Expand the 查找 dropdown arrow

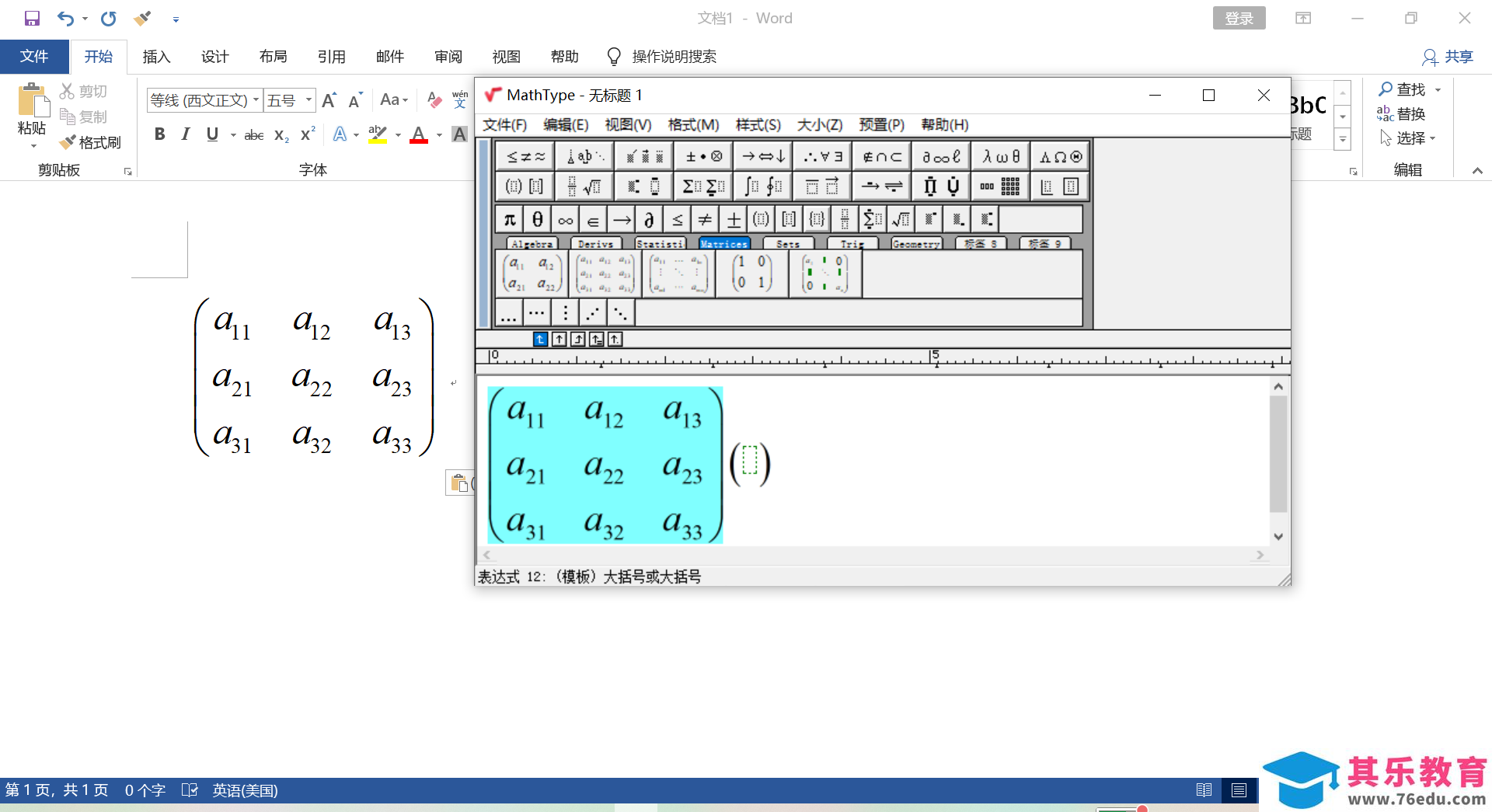[1438, 89]
